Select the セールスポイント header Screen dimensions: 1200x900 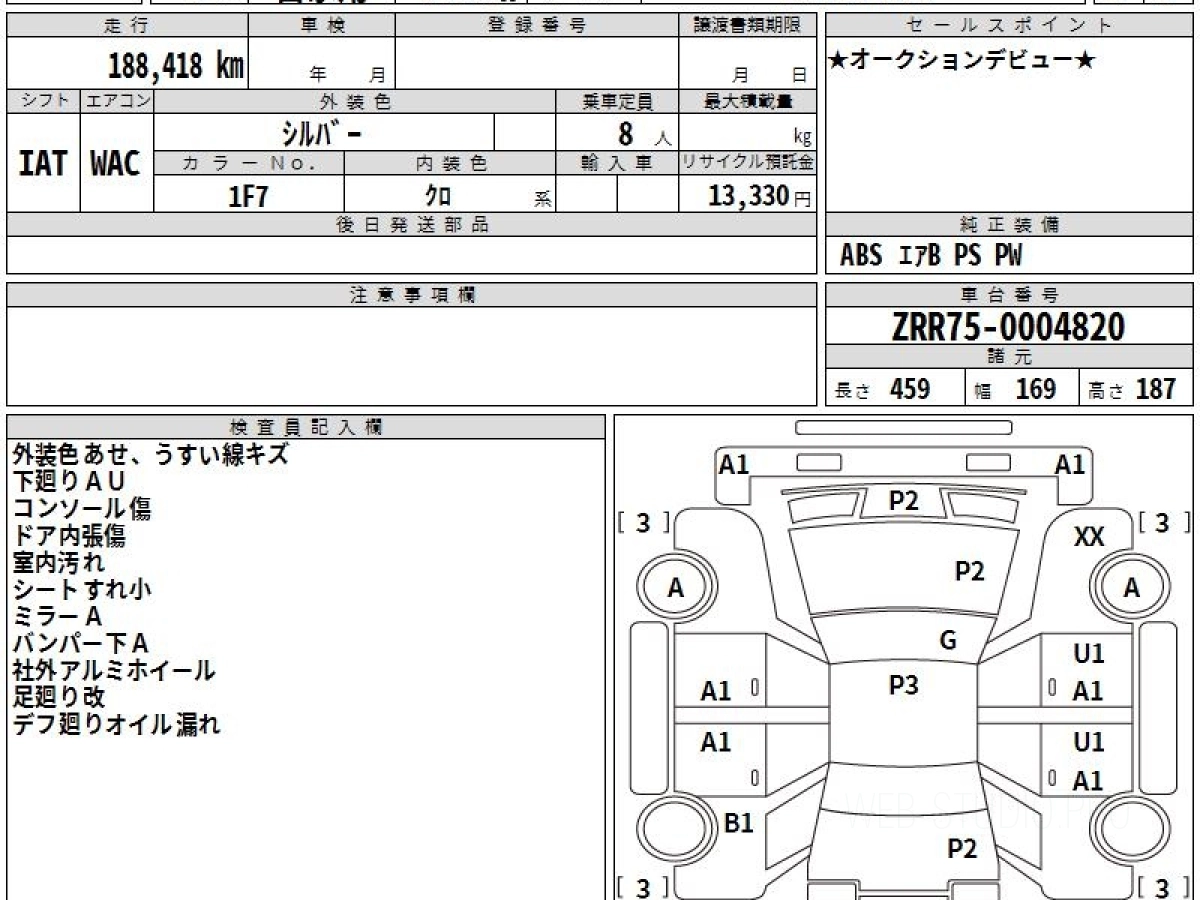point(1010,26)
